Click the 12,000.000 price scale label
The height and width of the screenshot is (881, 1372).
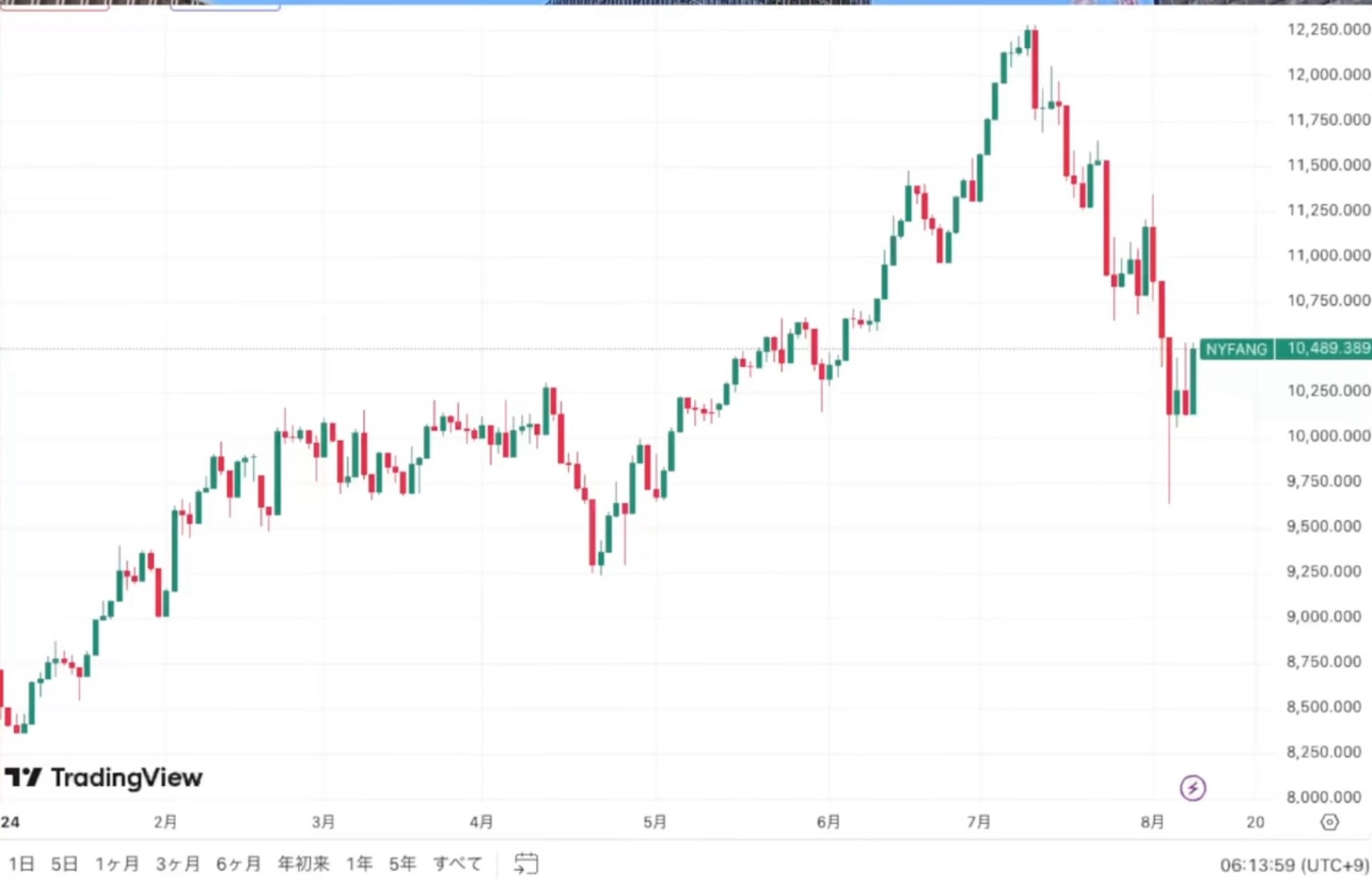tap(1328, 74)
